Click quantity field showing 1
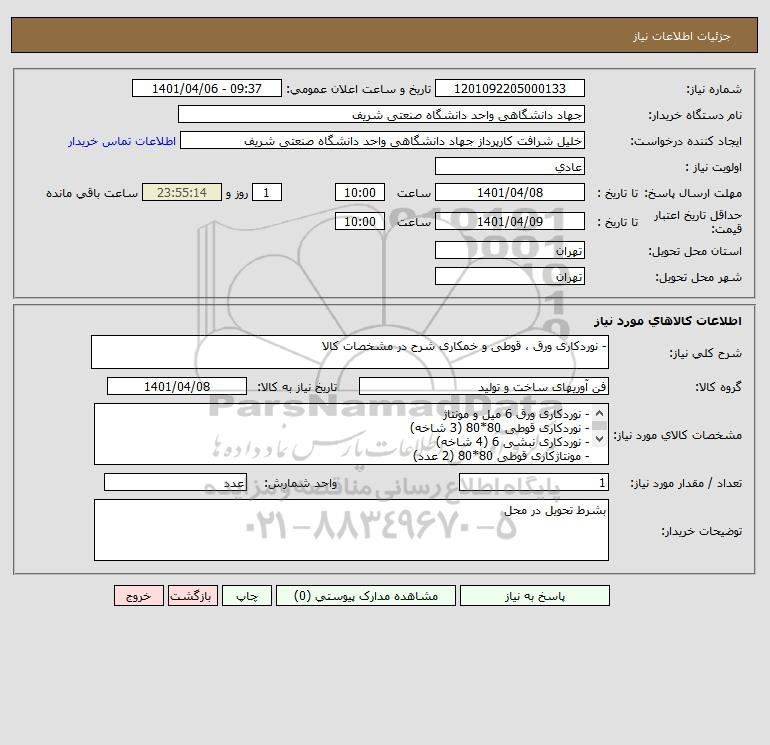This screenshot has height=745, width=770. coord(534,483)
